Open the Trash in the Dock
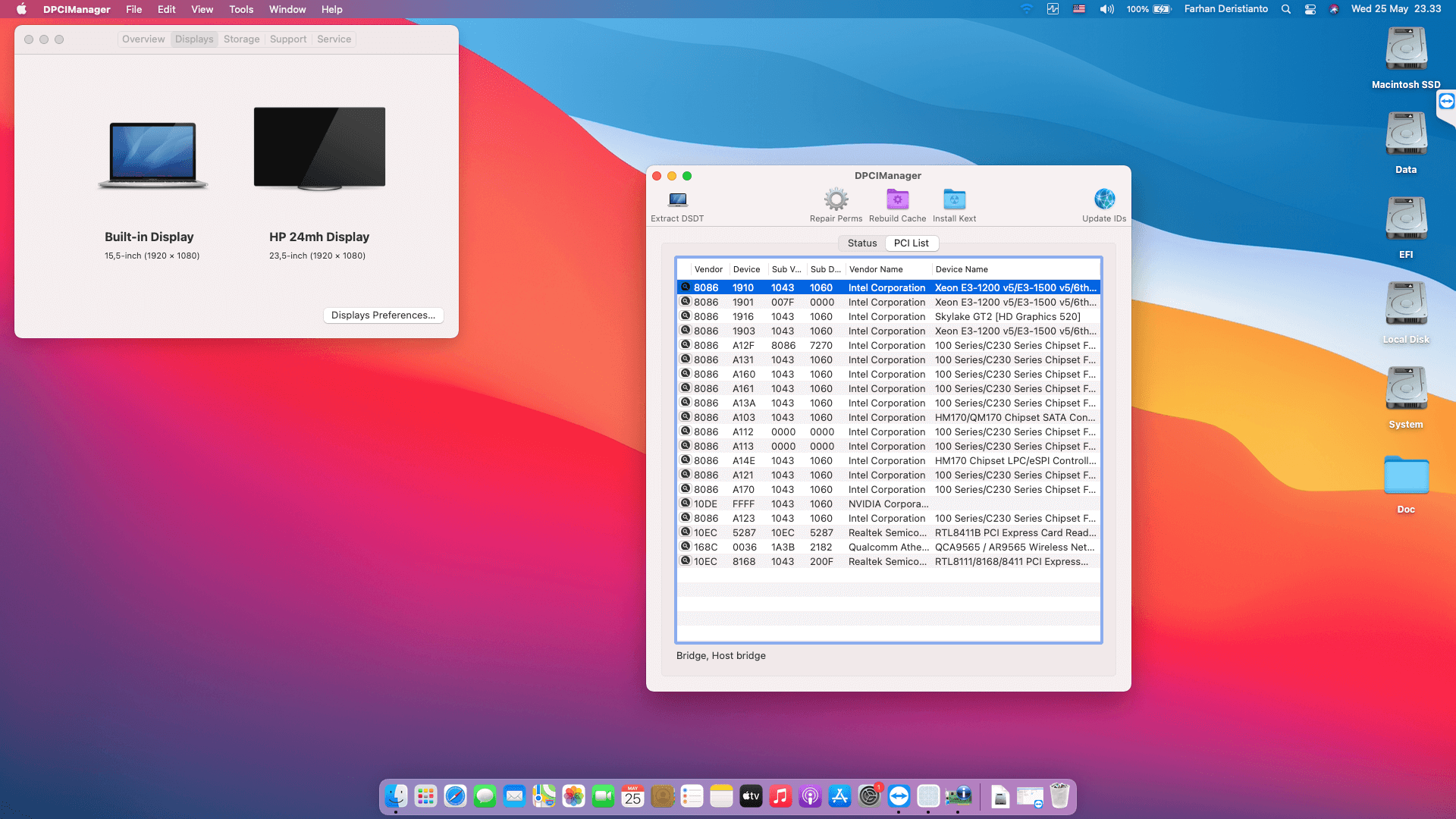 (1059, 796)
